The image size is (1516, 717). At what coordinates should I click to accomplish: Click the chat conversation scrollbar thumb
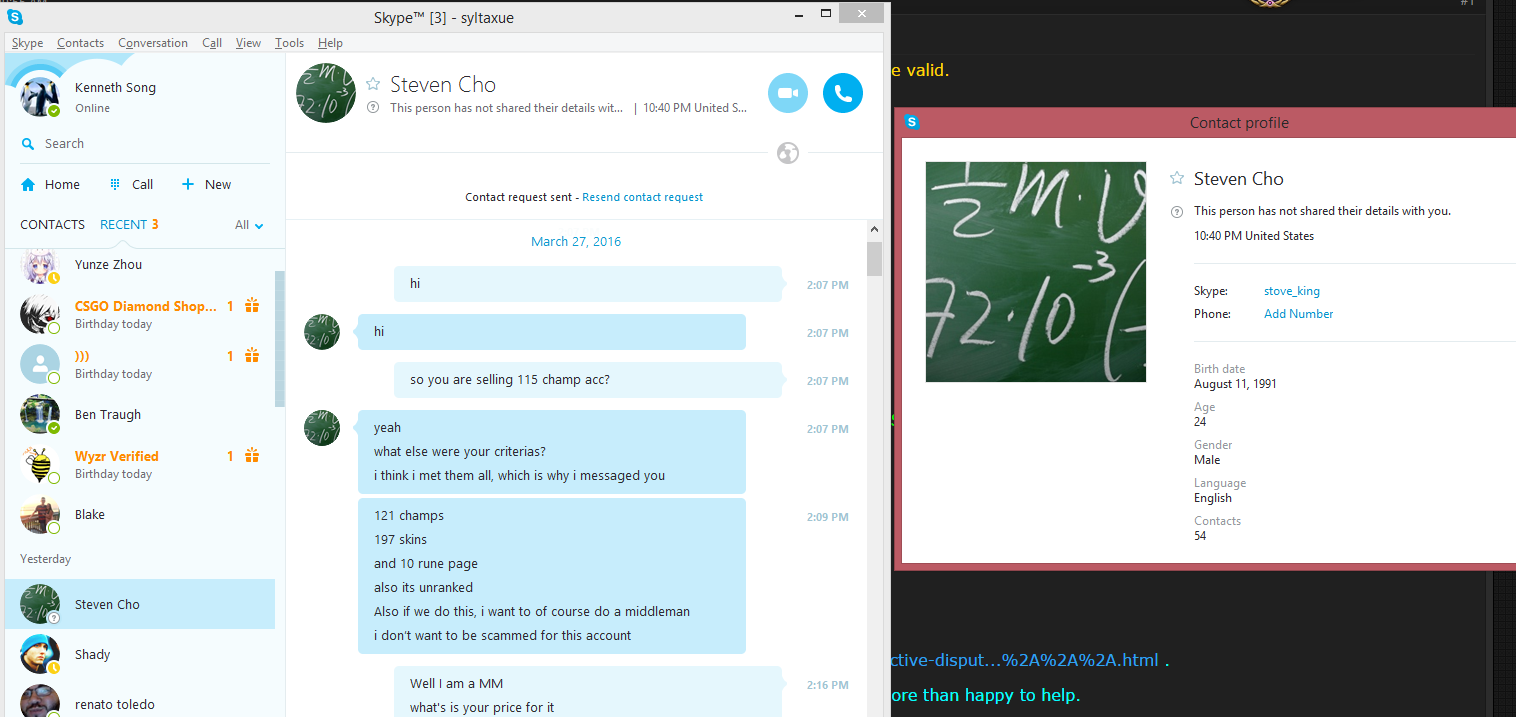pos(874,259)
